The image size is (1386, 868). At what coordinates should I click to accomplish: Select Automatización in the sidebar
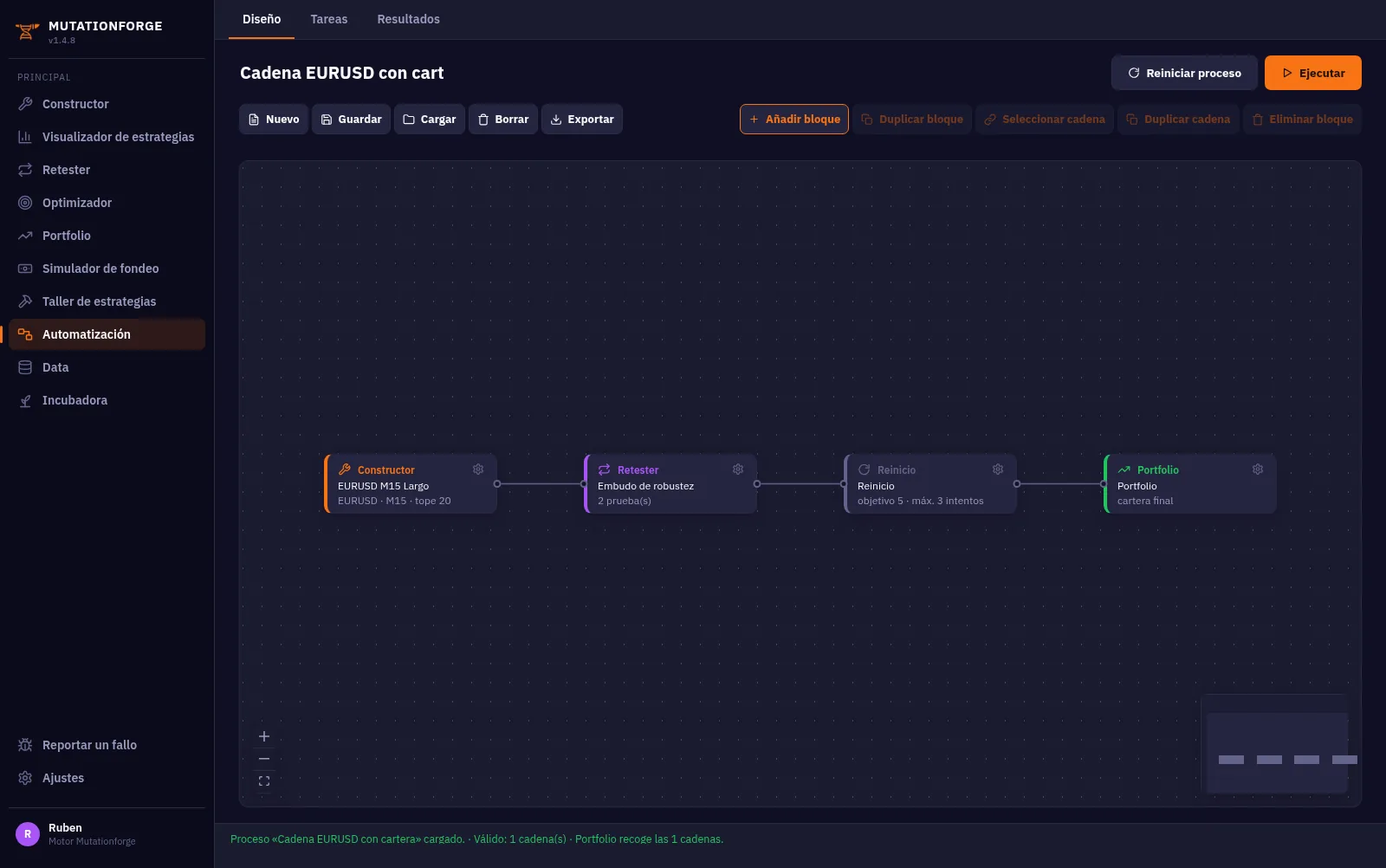pos(107,334)
